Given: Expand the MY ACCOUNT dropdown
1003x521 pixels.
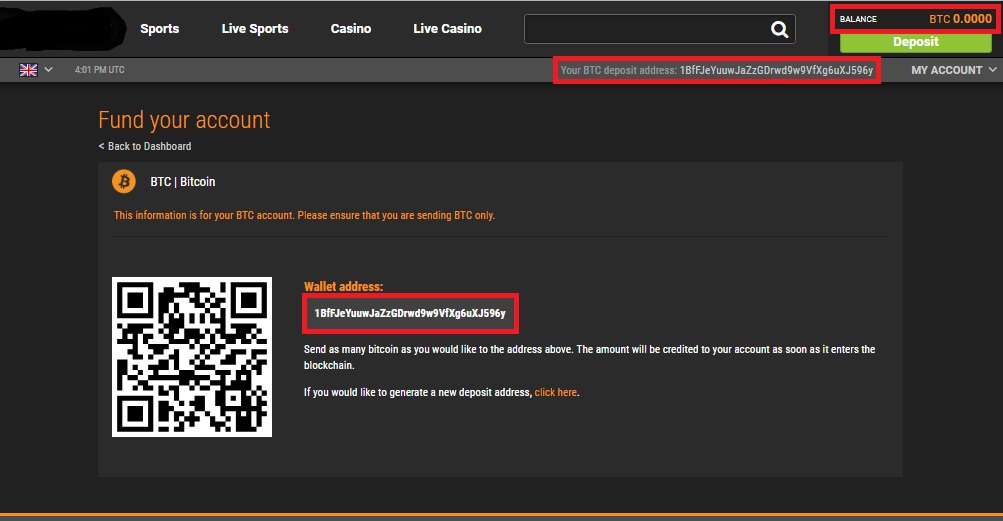Looking at the screenshot, I should 953,70.
